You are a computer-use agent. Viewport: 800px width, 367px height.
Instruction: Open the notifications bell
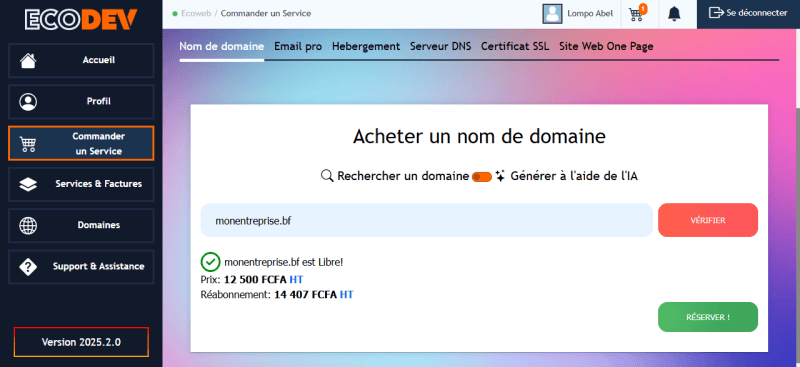(x=674, y=14)
